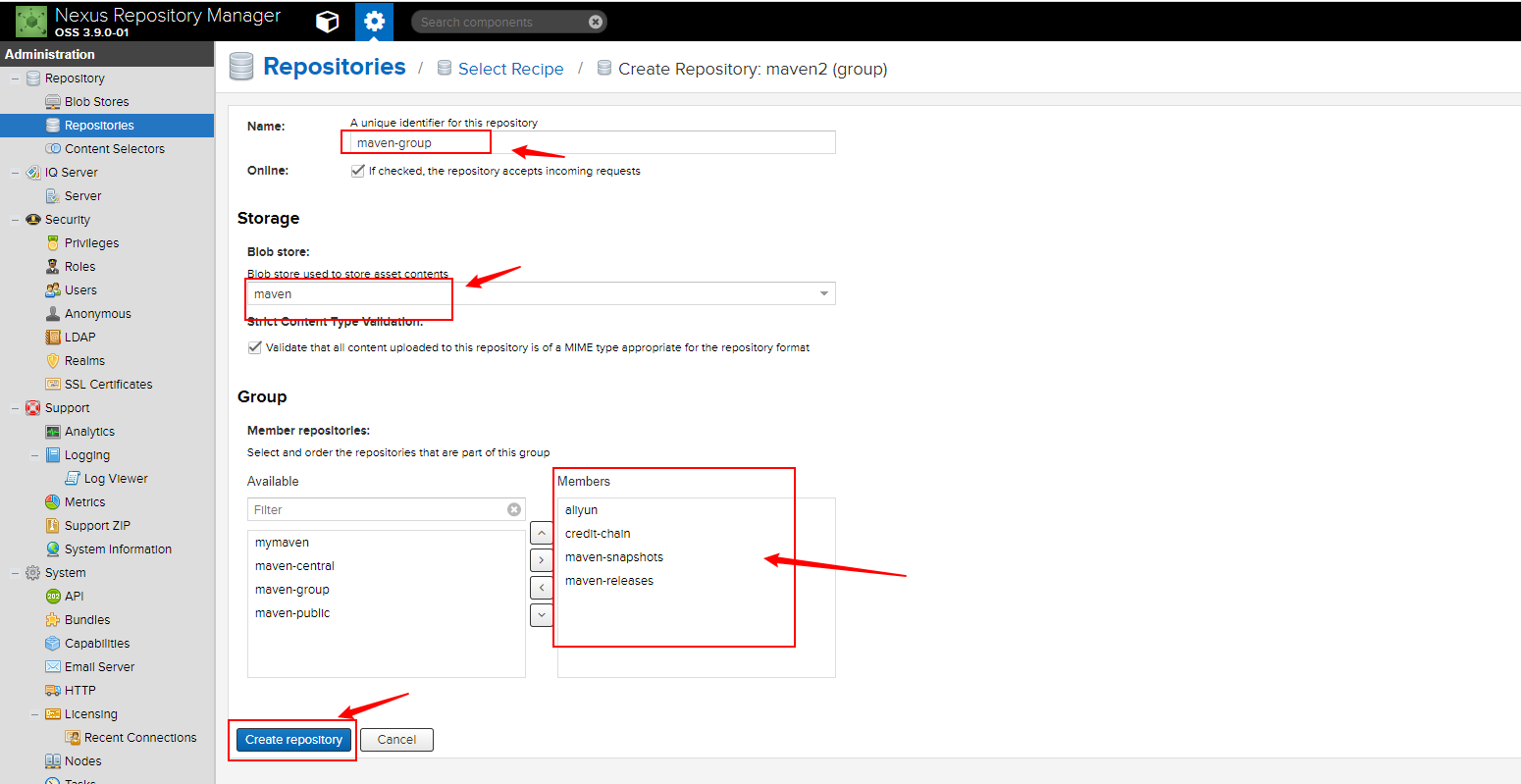The image size is (1521, 784).
Task: Click the repository Name input field
Action: (593, 142)
